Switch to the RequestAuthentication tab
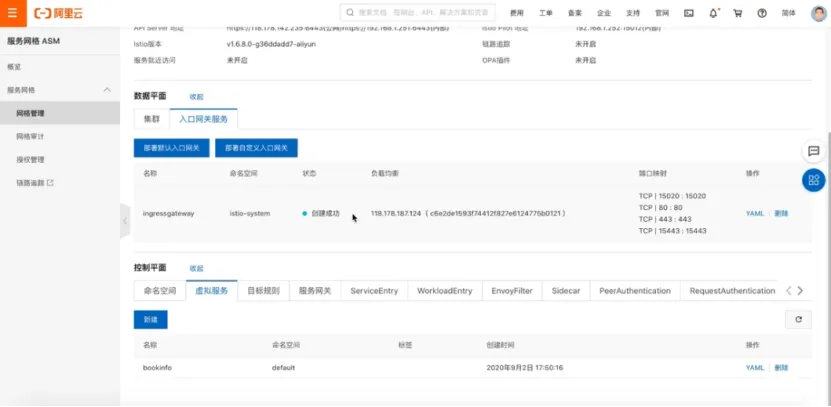The height and width of the screenshot is (407, 831). [732, 291]
